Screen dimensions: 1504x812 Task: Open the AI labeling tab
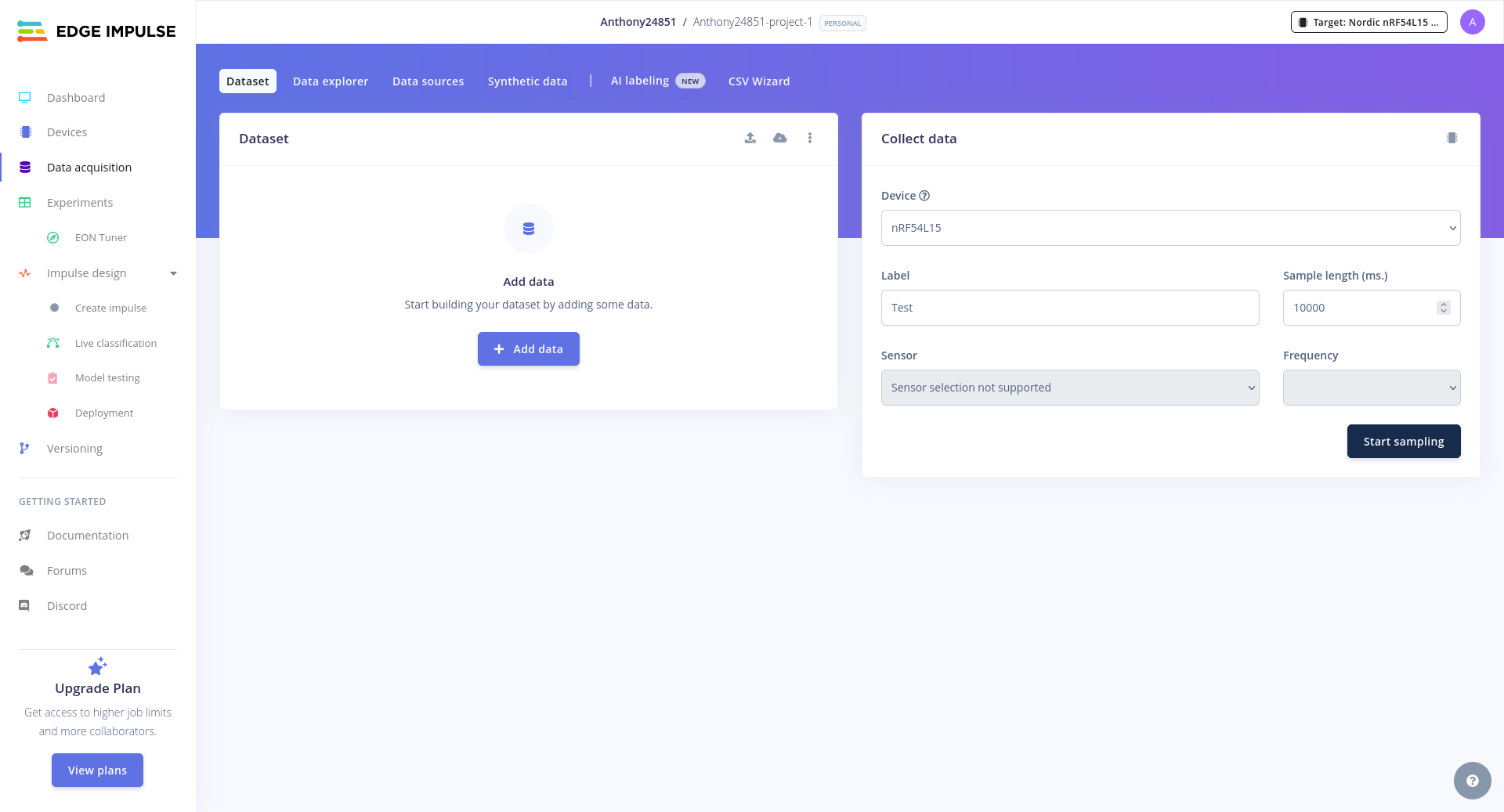pos(658,81)
